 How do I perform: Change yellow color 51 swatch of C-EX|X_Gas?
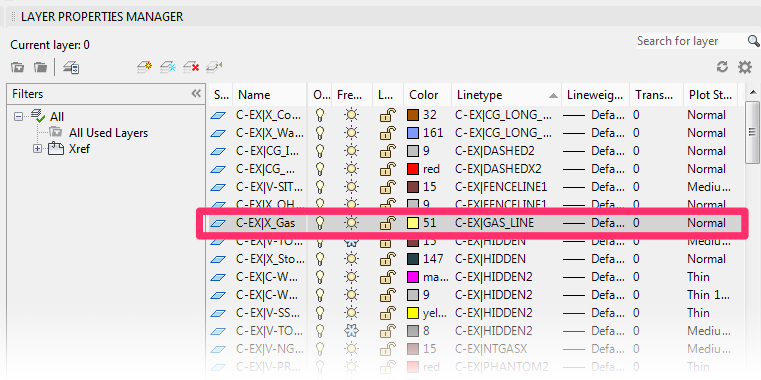click(413, 223)
